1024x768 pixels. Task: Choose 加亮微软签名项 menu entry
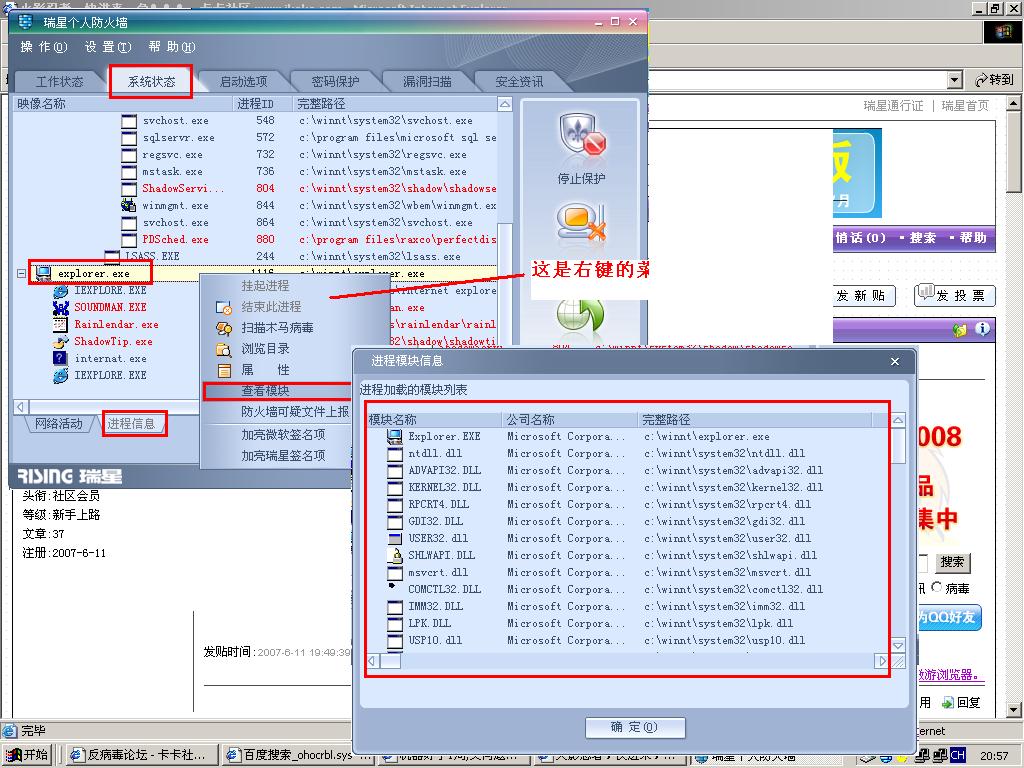pos(283,435)
